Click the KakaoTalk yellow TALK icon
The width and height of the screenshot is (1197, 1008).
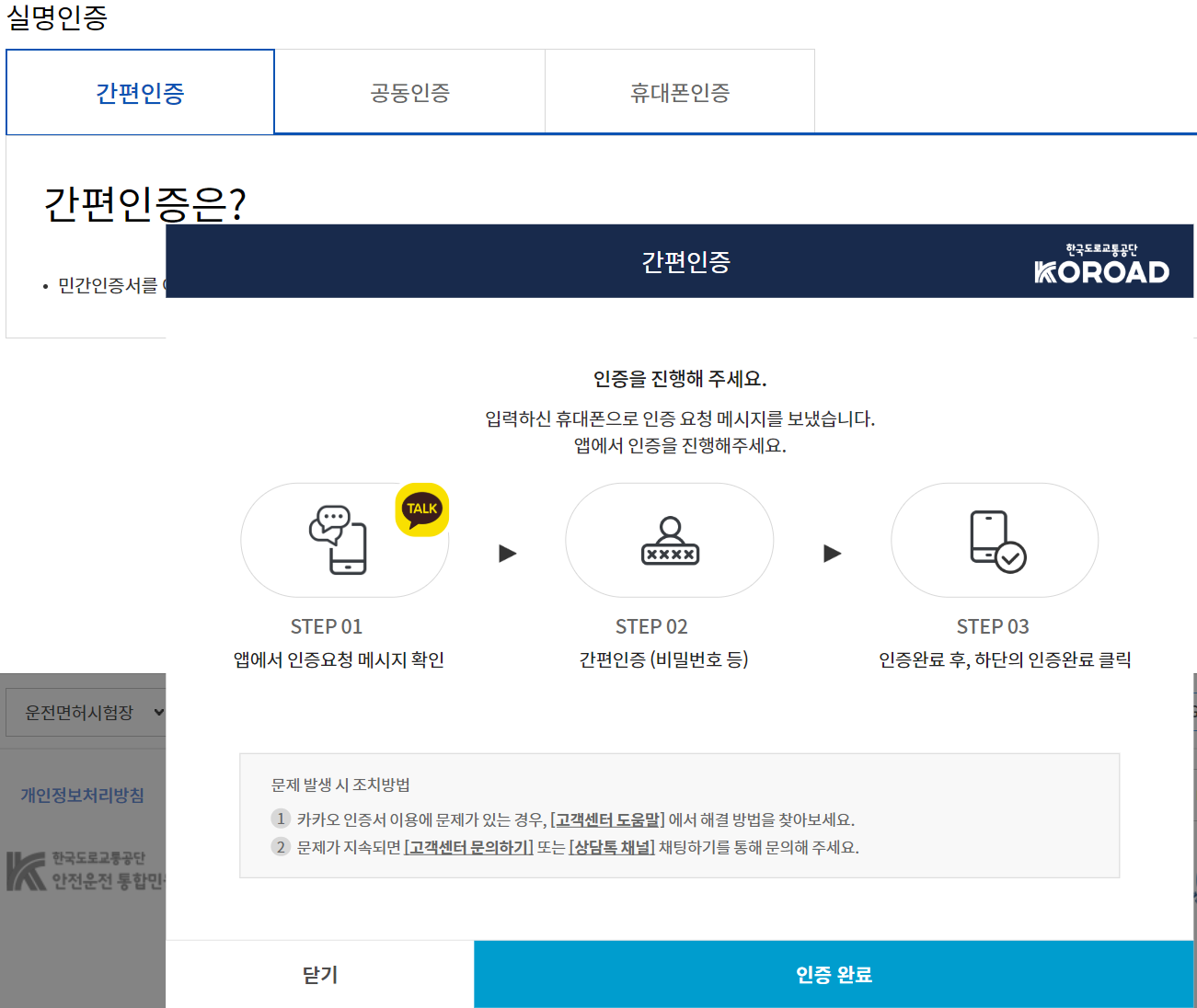(422, 510)
